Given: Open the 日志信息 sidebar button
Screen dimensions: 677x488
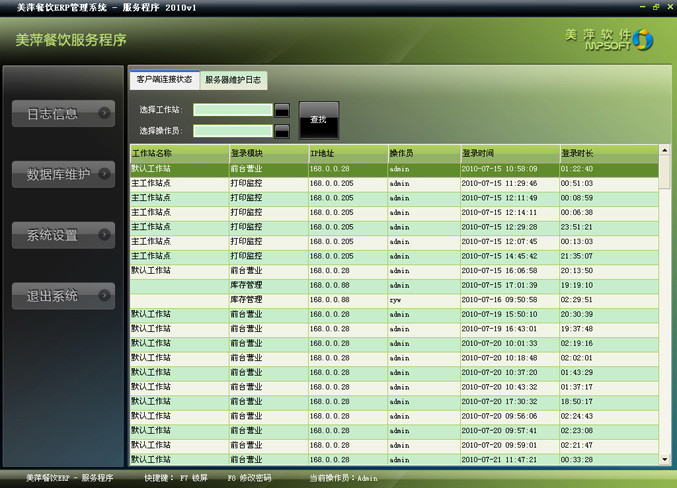Looking at the screenshot, I should coord(63,114).
